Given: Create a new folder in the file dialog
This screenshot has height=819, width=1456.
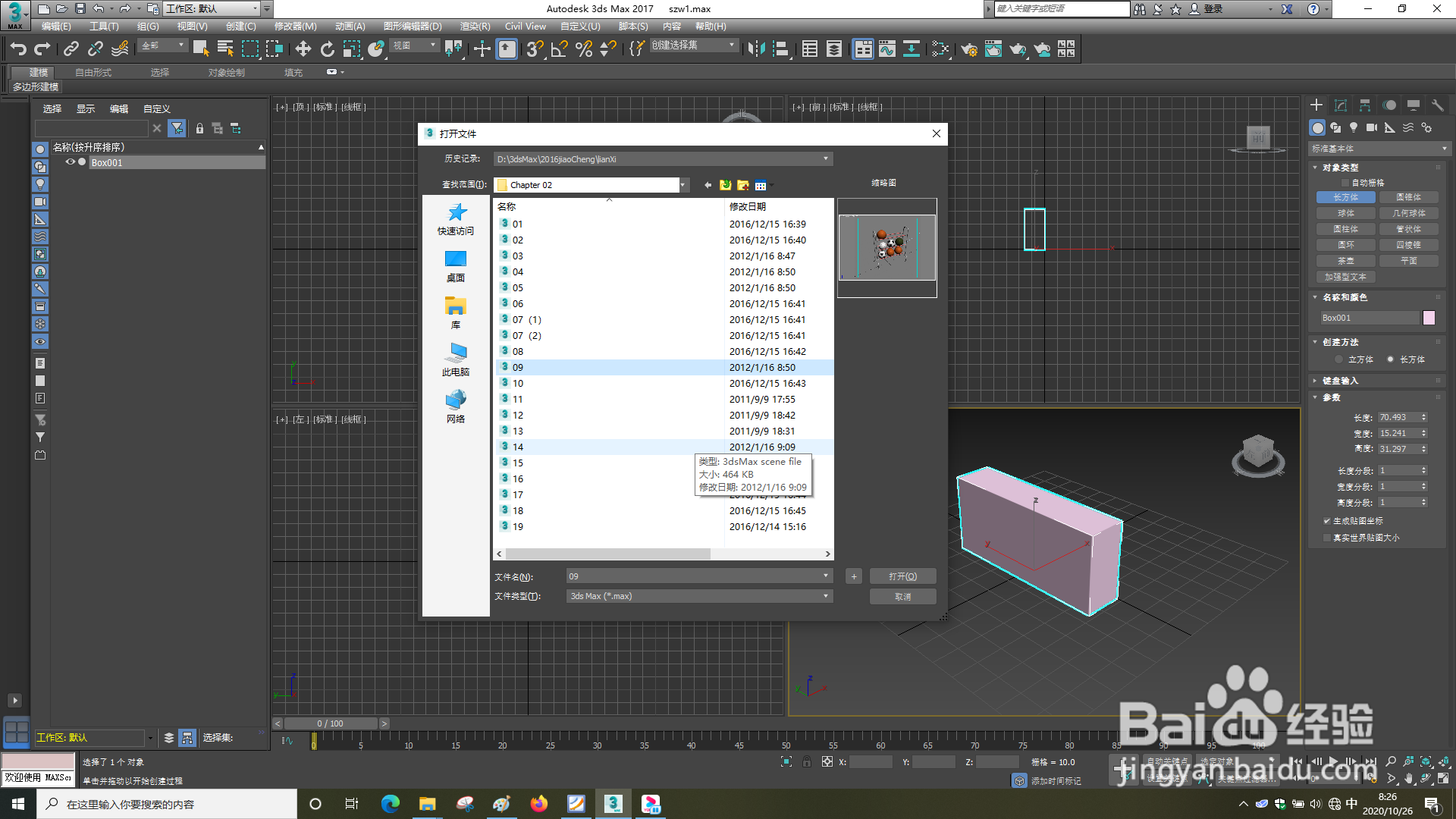Looking at the screenshot, I should 742,185.
